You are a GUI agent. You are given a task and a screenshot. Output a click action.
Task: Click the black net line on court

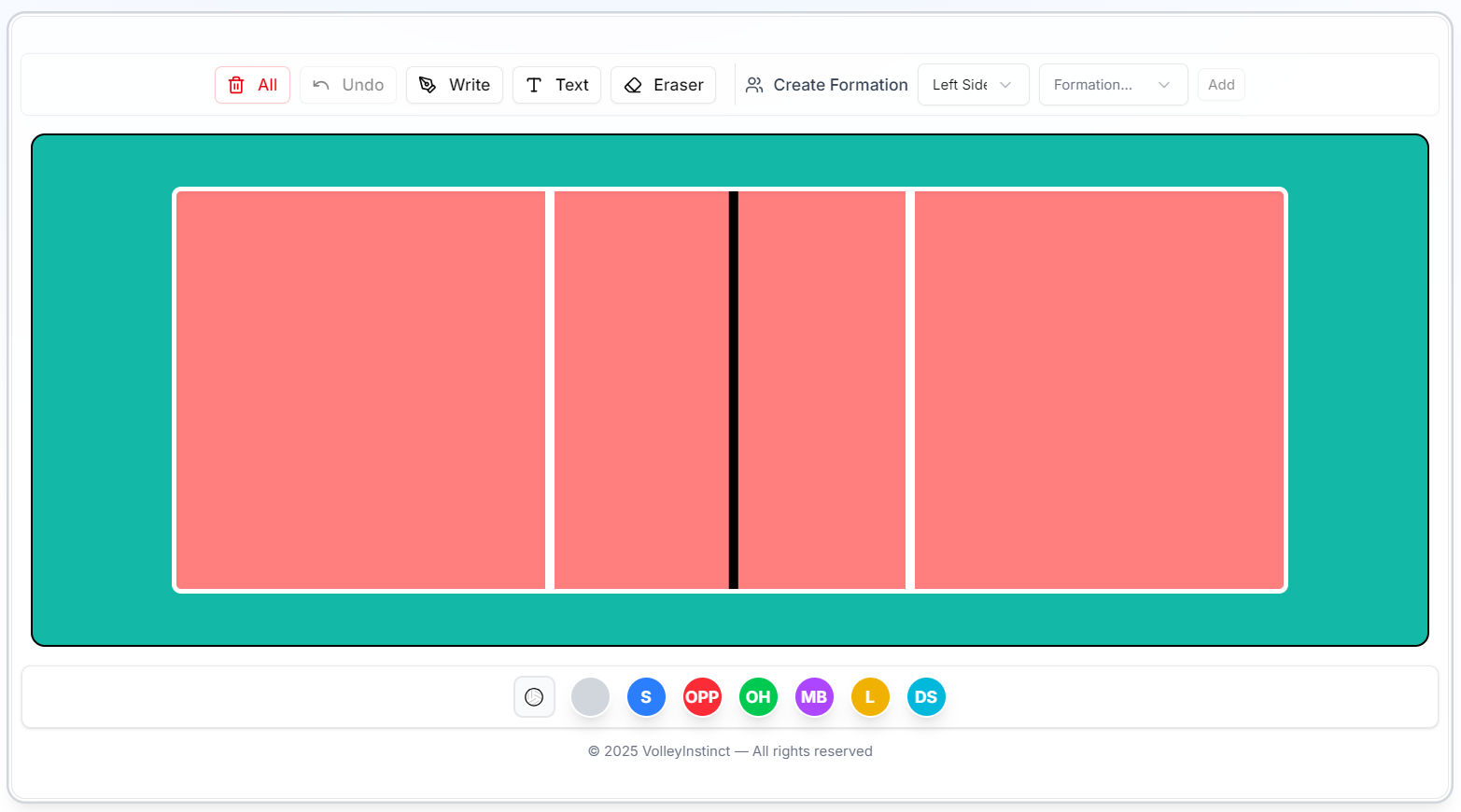pyautogui.click(x=734, y=390)
